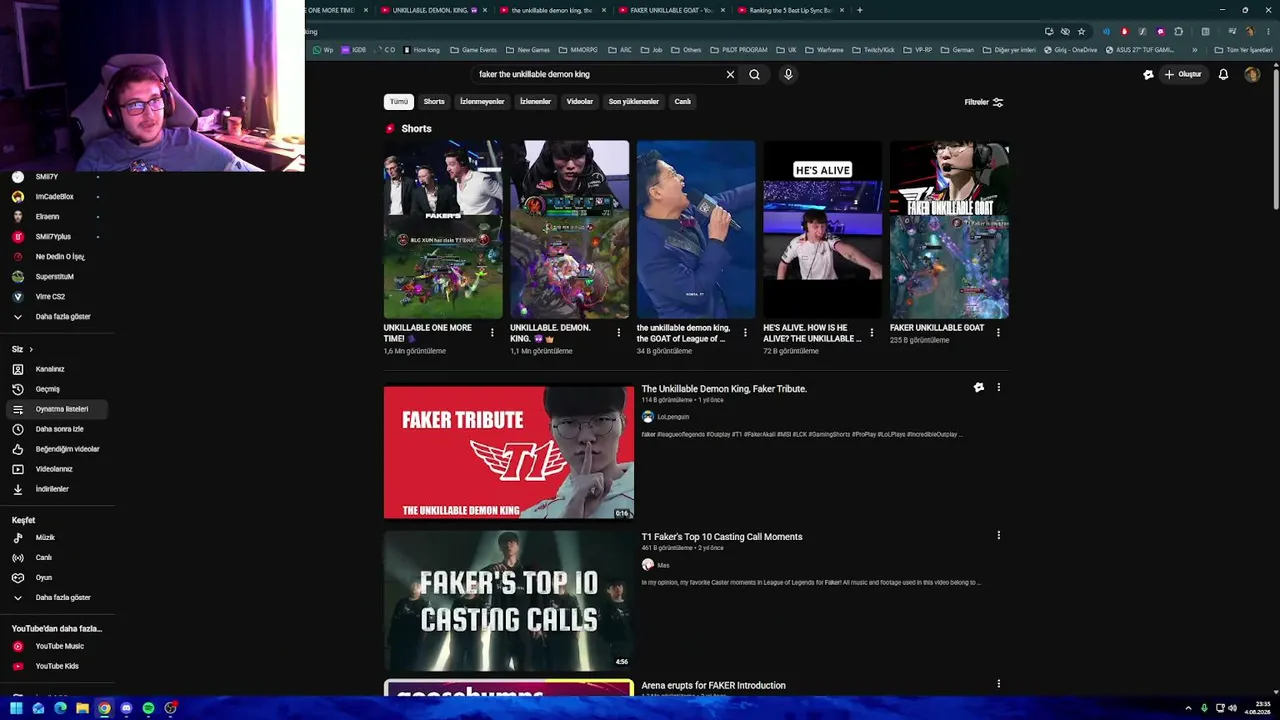This screenshot has width=1280, height=720.
Task: Open Faker's Top 10 Casting Calls thumbnail
Action: click(x=509, y=600)
